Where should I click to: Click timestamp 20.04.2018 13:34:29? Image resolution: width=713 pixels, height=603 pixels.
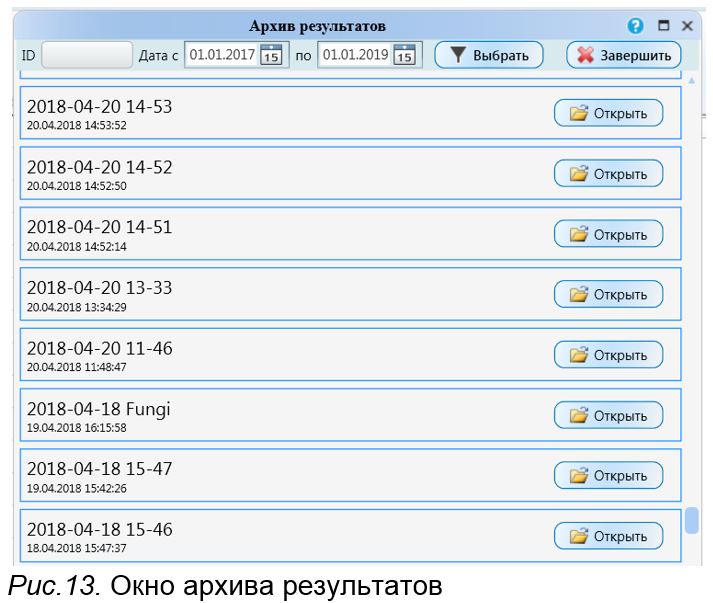click(77, 307)
